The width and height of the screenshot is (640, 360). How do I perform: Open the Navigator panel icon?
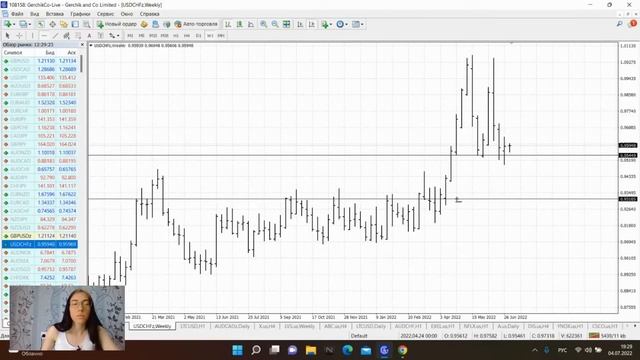[x=64, y=24]
